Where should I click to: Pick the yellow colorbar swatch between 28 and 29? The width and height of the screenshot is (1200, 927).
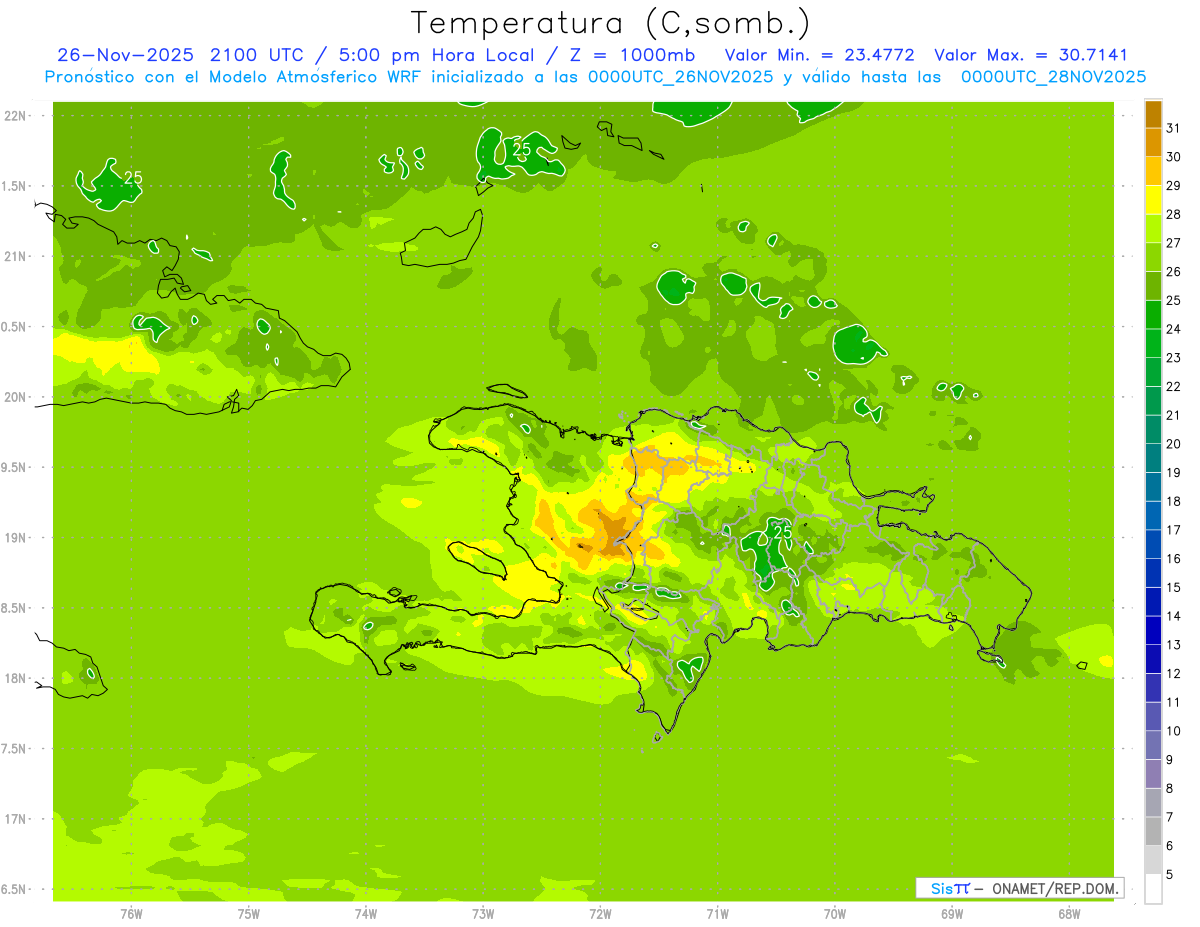pyautogui.click(x=1153, y=200)
